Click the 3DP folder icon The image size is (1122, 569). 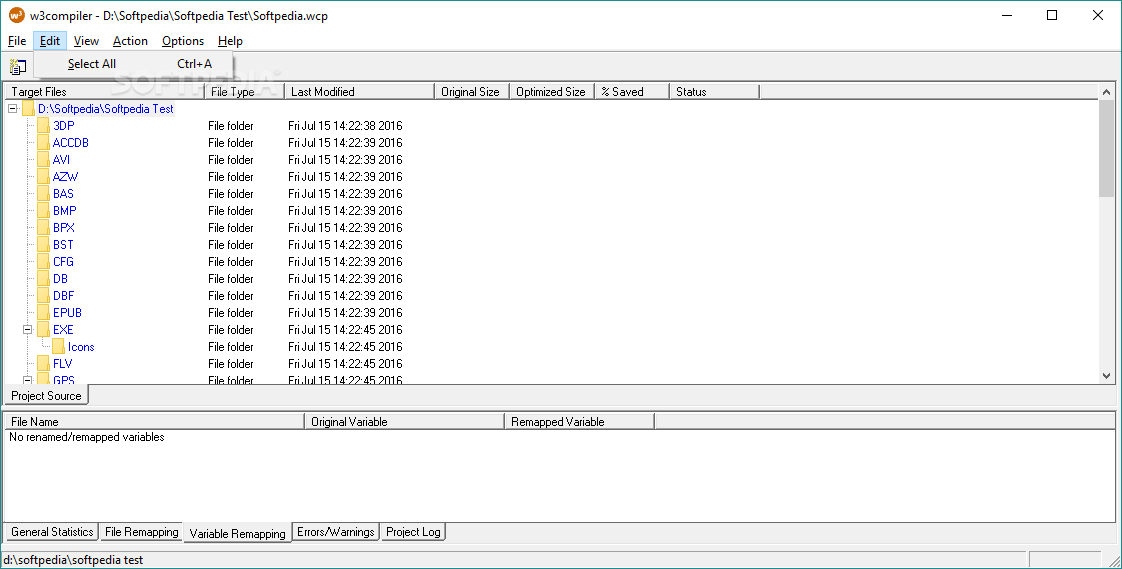click(43, 125)
